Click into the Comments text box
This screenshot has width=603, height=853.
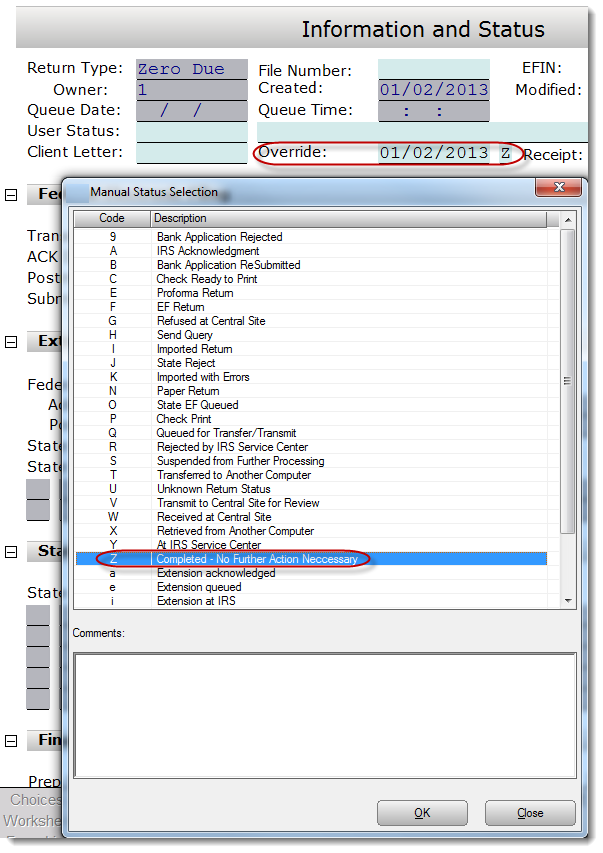point(325,716)
